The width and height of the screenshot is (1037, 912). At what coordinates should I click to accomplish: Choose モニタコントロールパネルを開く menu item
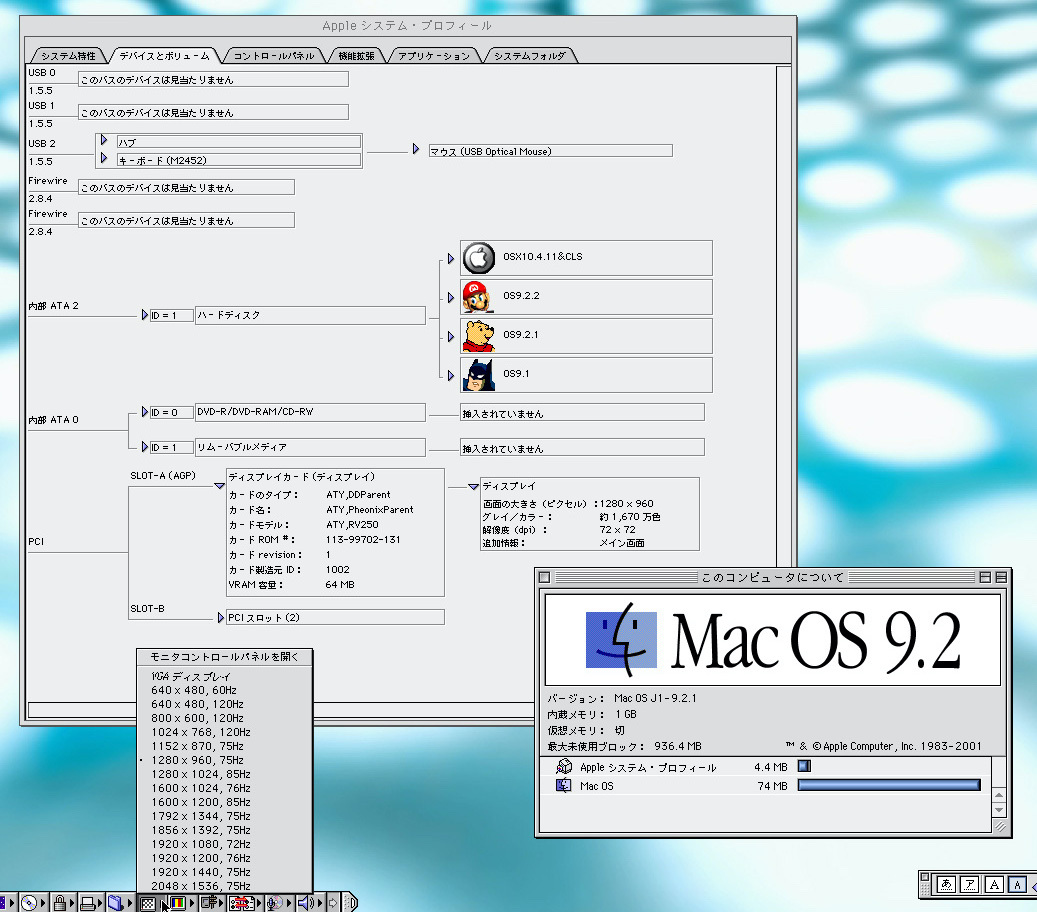pyautogui.click(x=224, y=657)
